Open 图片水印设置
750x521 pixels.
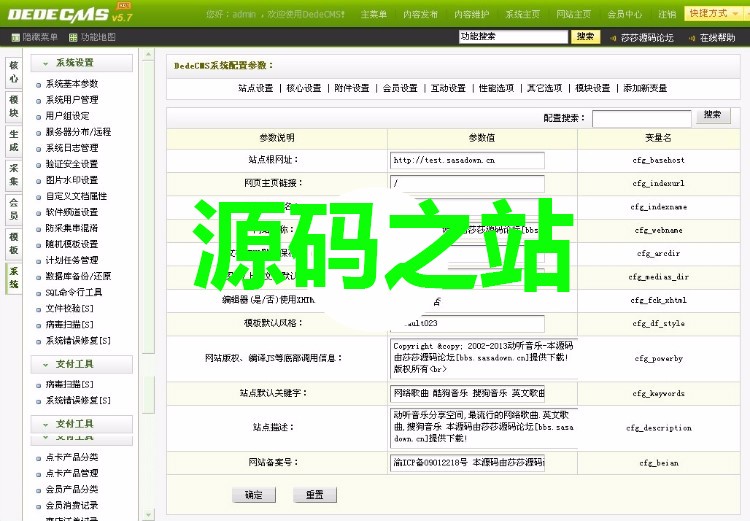pos(72,180)
